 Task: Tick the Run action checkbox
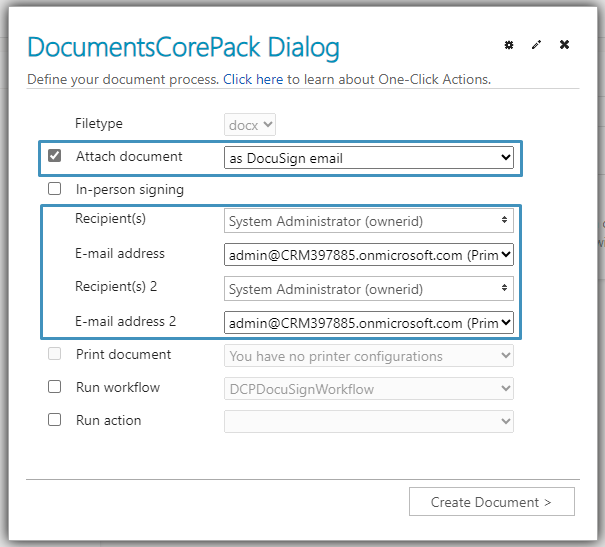click(x=54, y=420)
